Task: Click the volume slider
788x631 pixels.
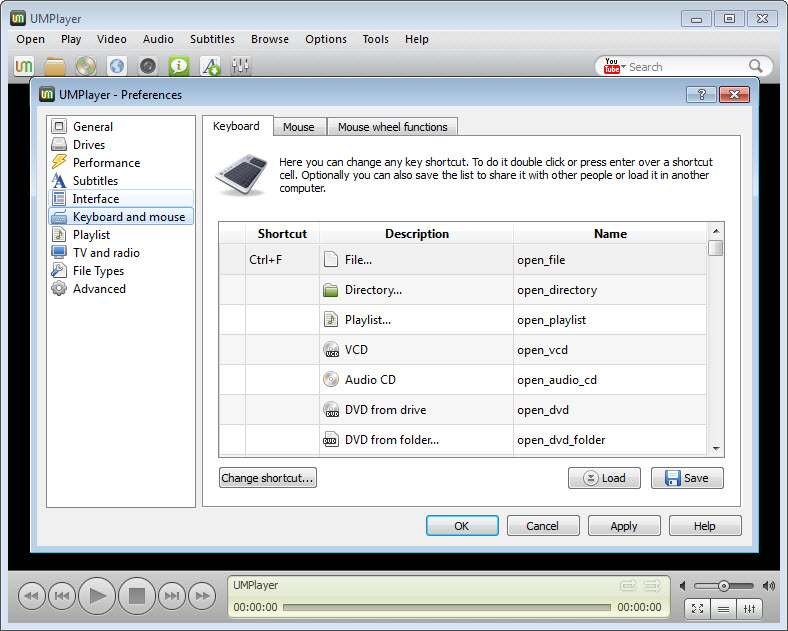Action: pyautogui.click(x=723, y=586)
